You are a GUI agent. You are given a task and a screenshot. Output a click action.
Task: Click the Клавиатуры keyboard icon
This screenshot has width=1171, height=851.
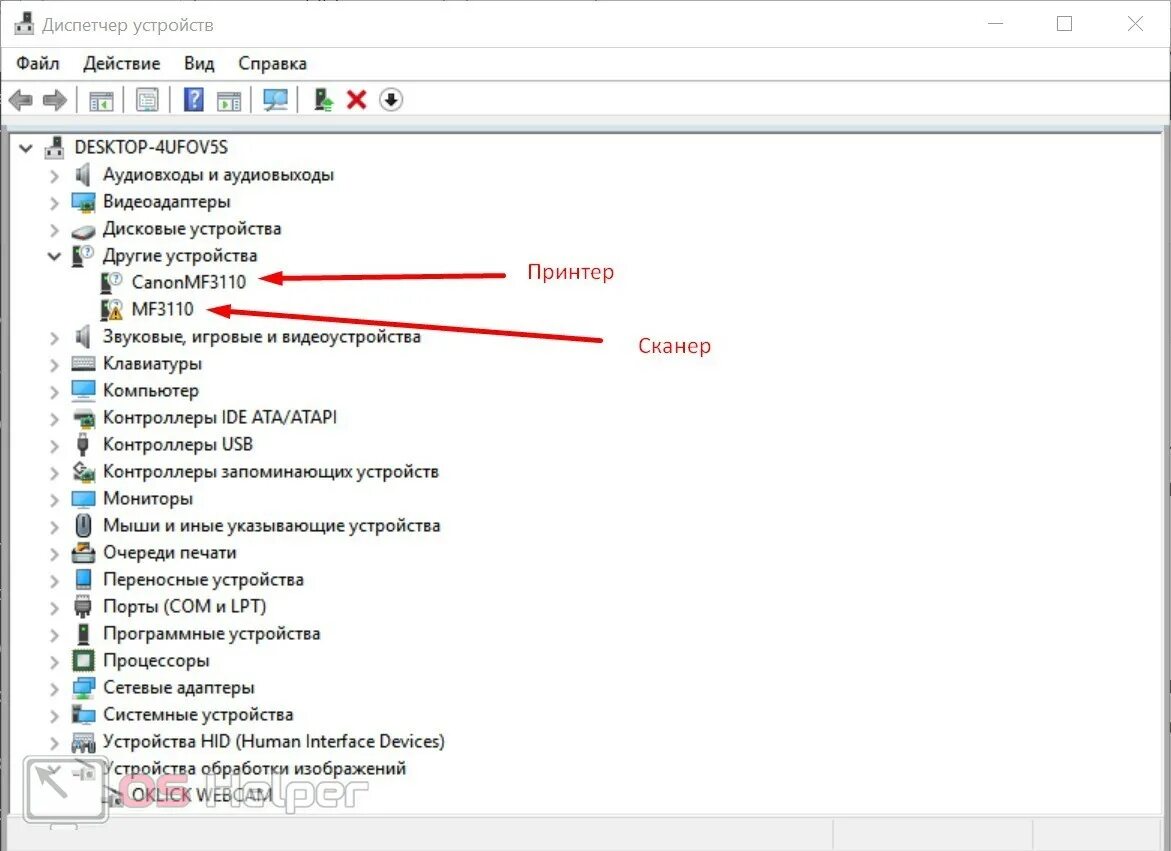[x=83, y=364]
